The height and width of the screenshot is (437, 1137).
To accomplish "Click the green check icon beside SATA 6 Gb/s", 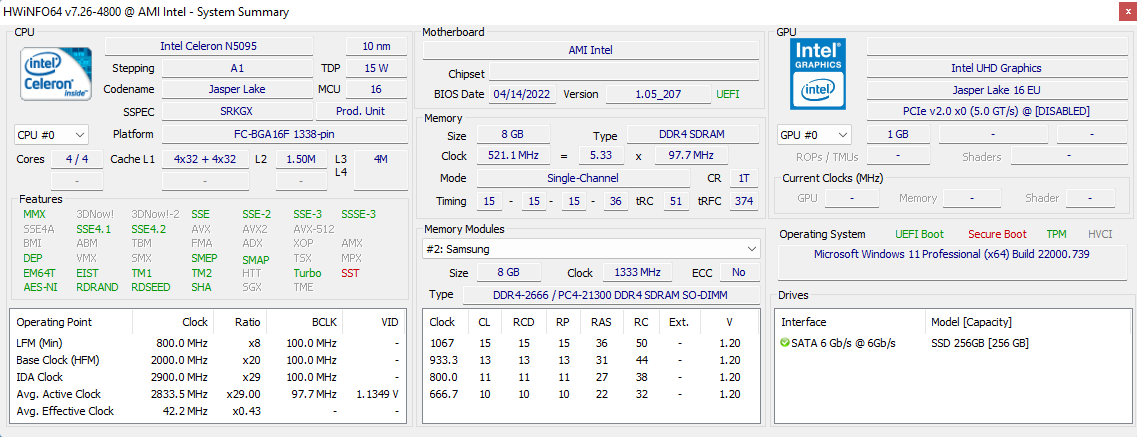I will pyautogui.click(x=785, y=343).
